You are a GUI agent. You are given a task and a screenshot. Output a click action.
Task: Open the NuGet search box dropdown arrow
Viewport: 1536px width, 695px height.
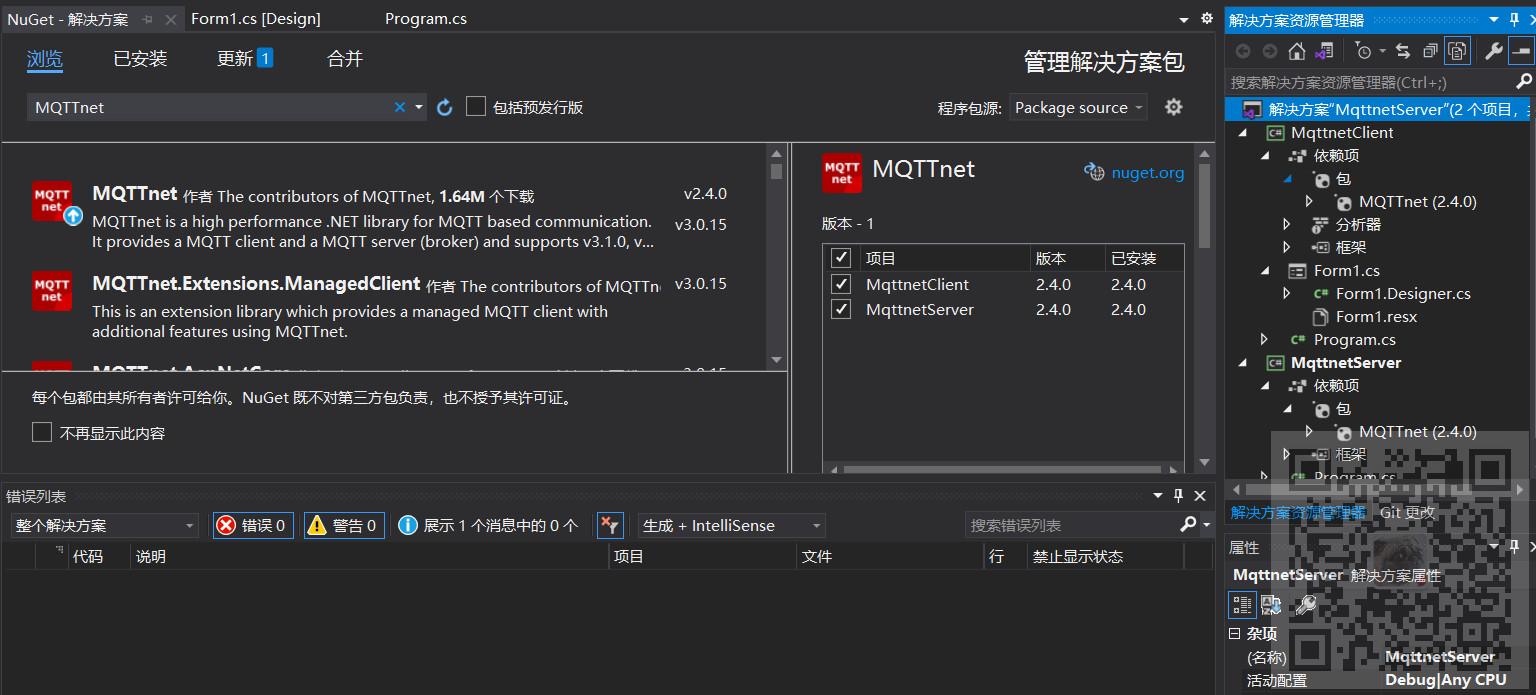pyautogui.click(x=419, y=107)
